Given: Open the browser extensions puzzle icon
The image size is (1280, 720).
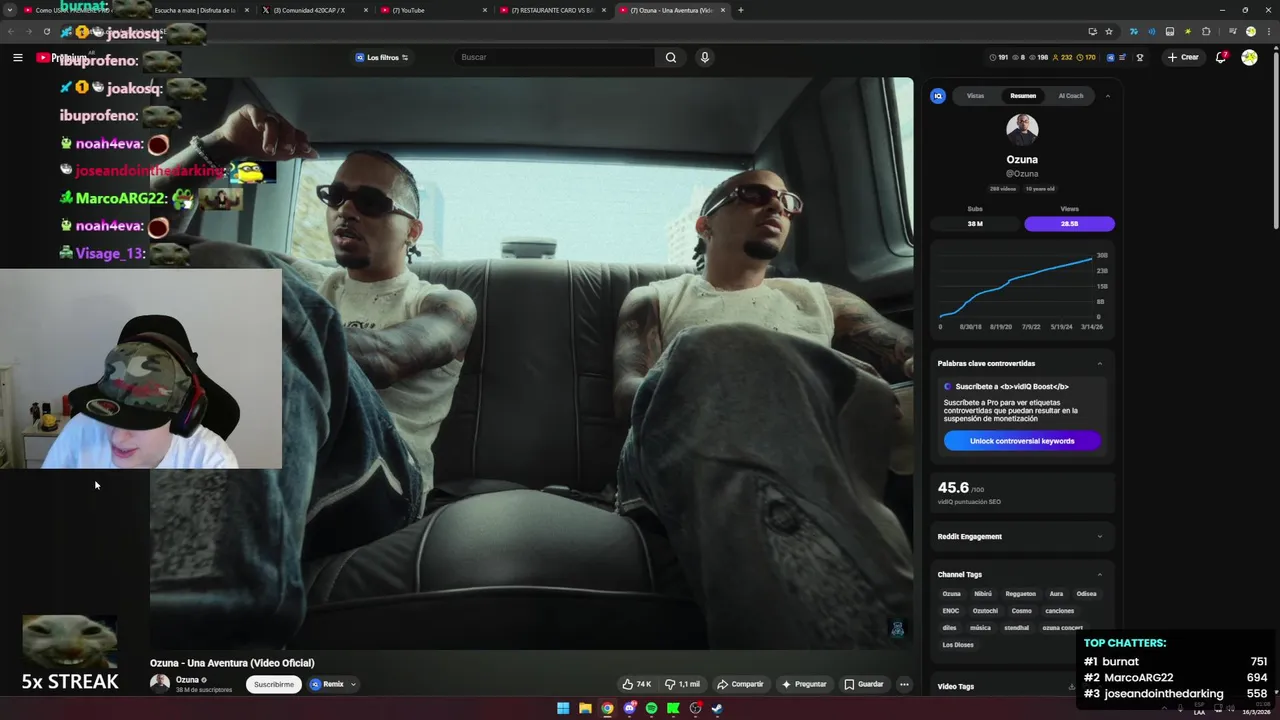Looking at the screenshot, I should click(1206, 31).
